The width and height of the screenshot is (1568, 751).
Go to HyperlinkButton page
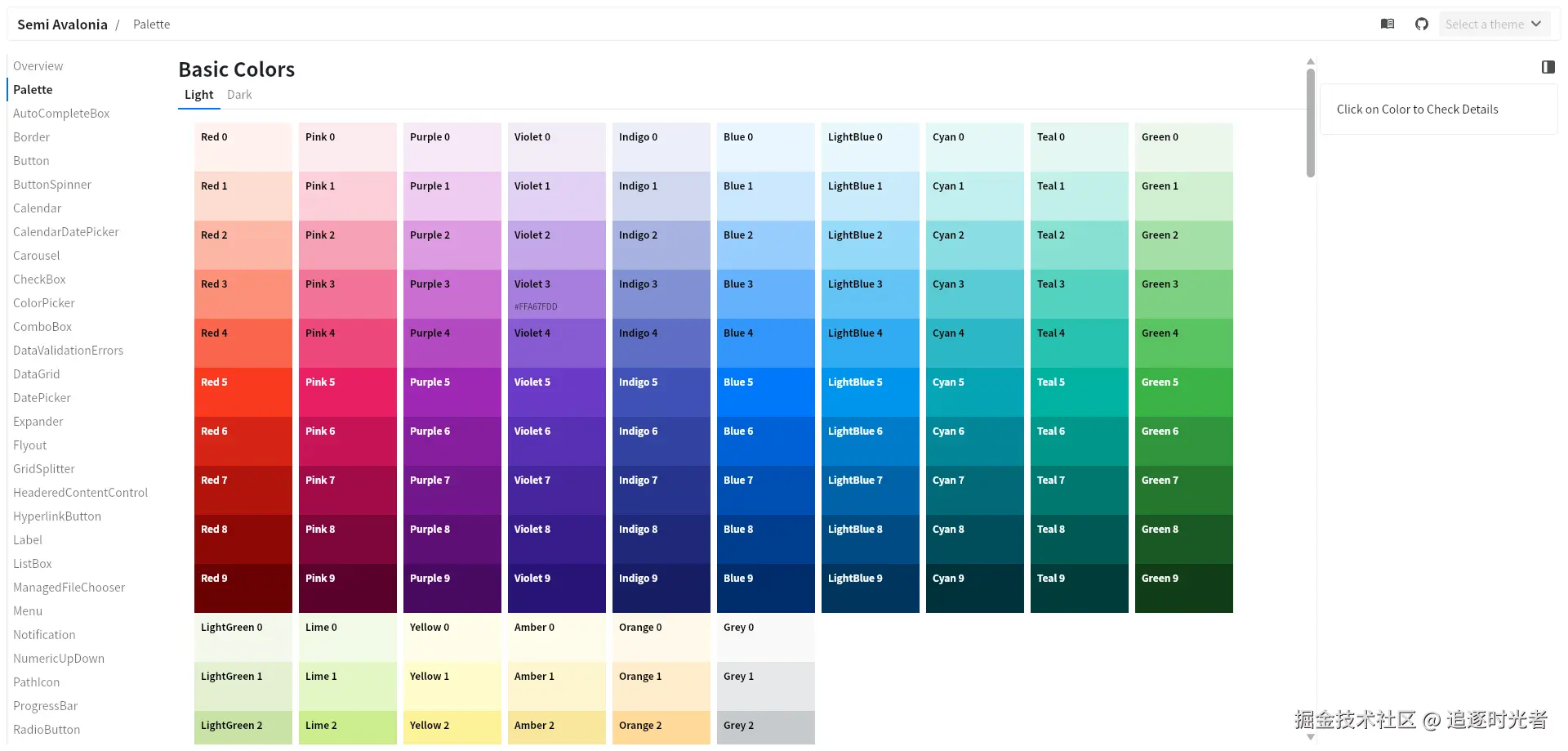57,516
